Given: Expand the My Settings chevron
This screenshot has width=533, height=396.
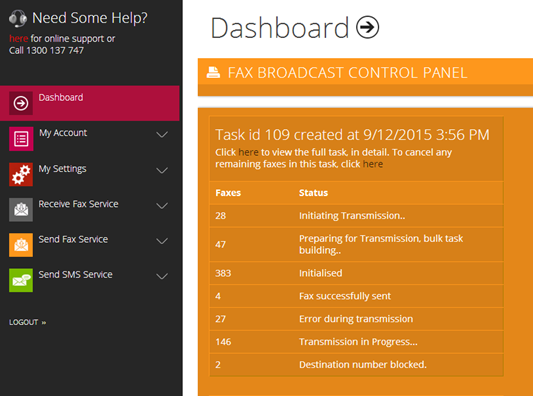Looking at the screenshot, I should pos(162,170).
